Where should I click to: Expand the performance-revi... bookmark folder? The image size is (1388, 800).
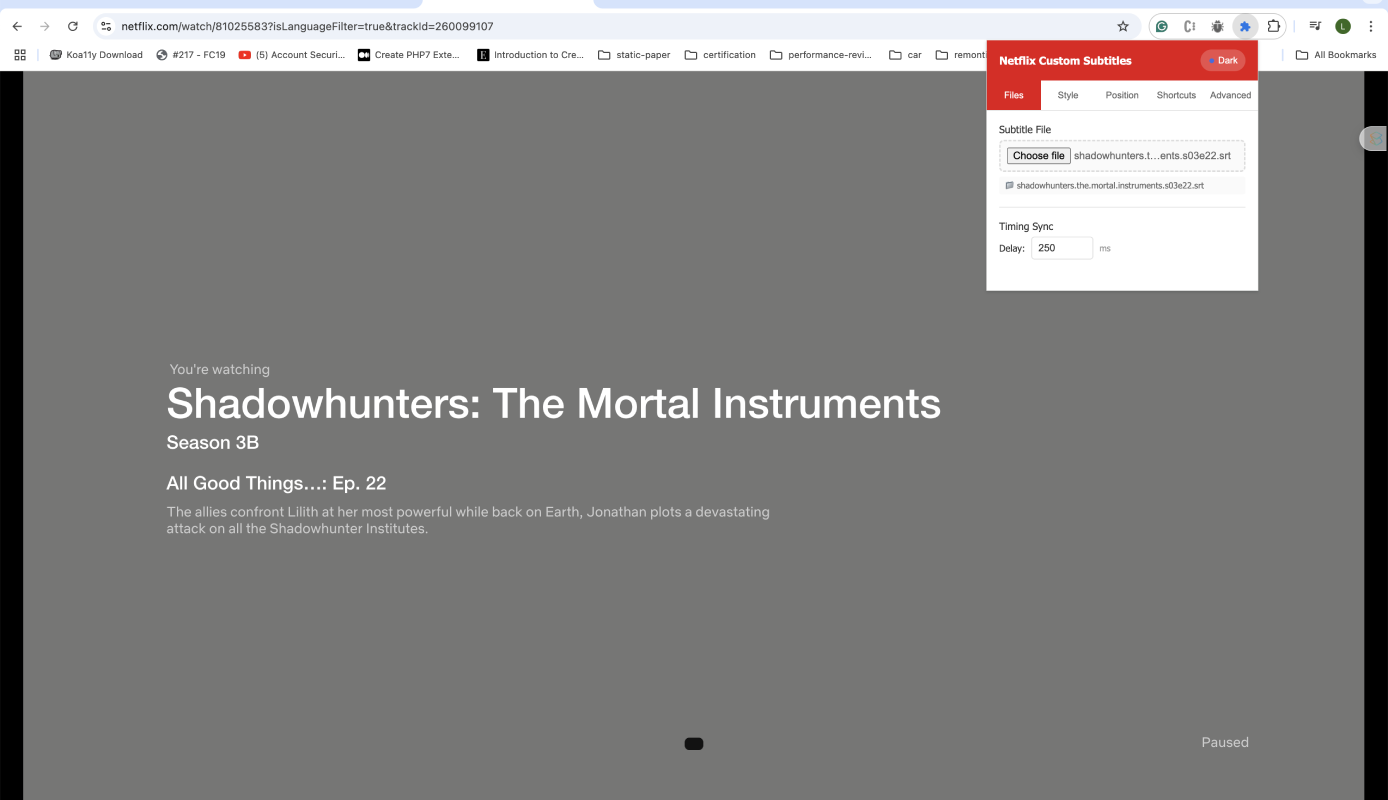tap(823, 55)
